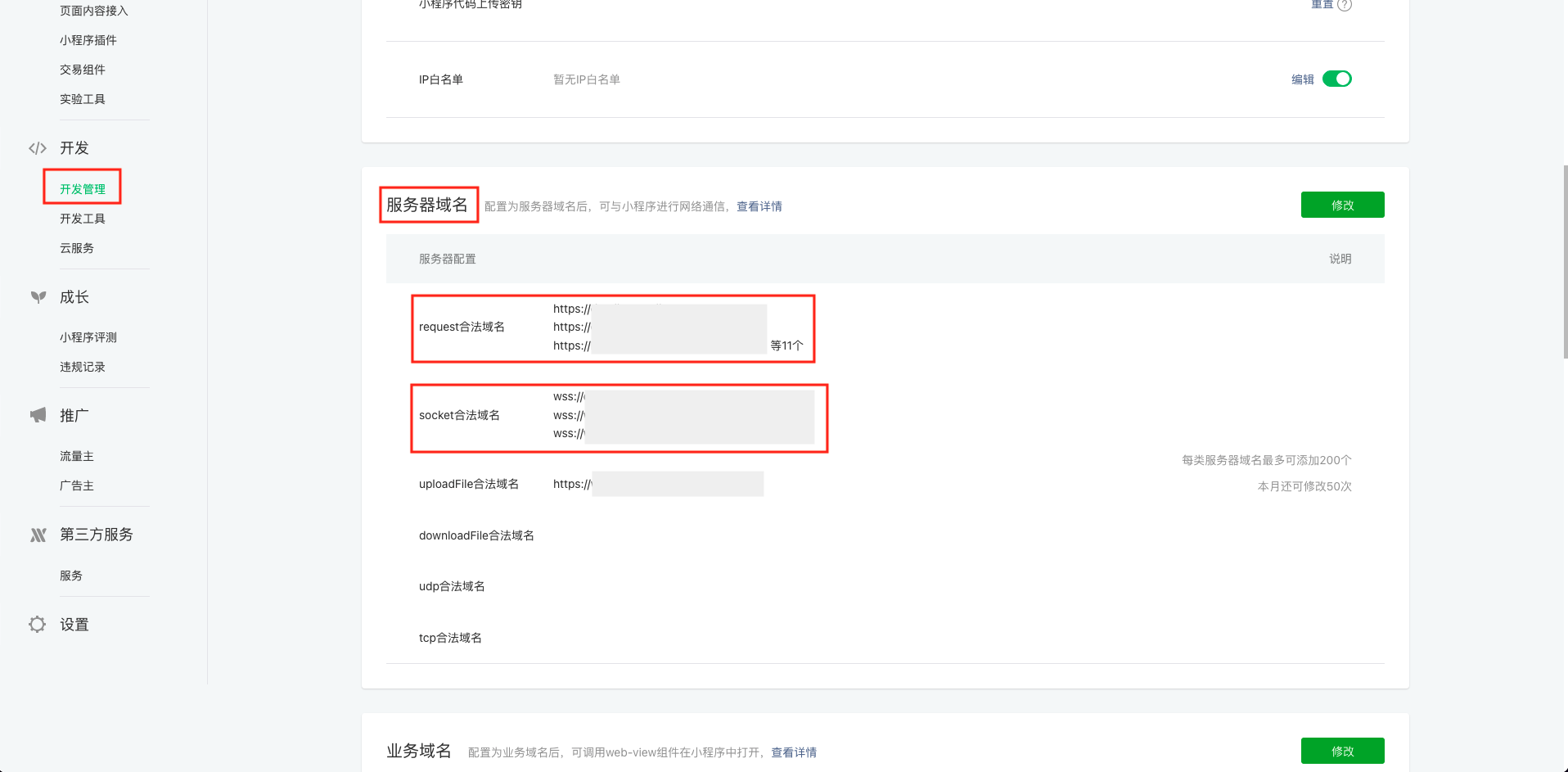The image size is (1568, 772).
Task: Open 查看详情 link for 业务域名
Action: 793,752
